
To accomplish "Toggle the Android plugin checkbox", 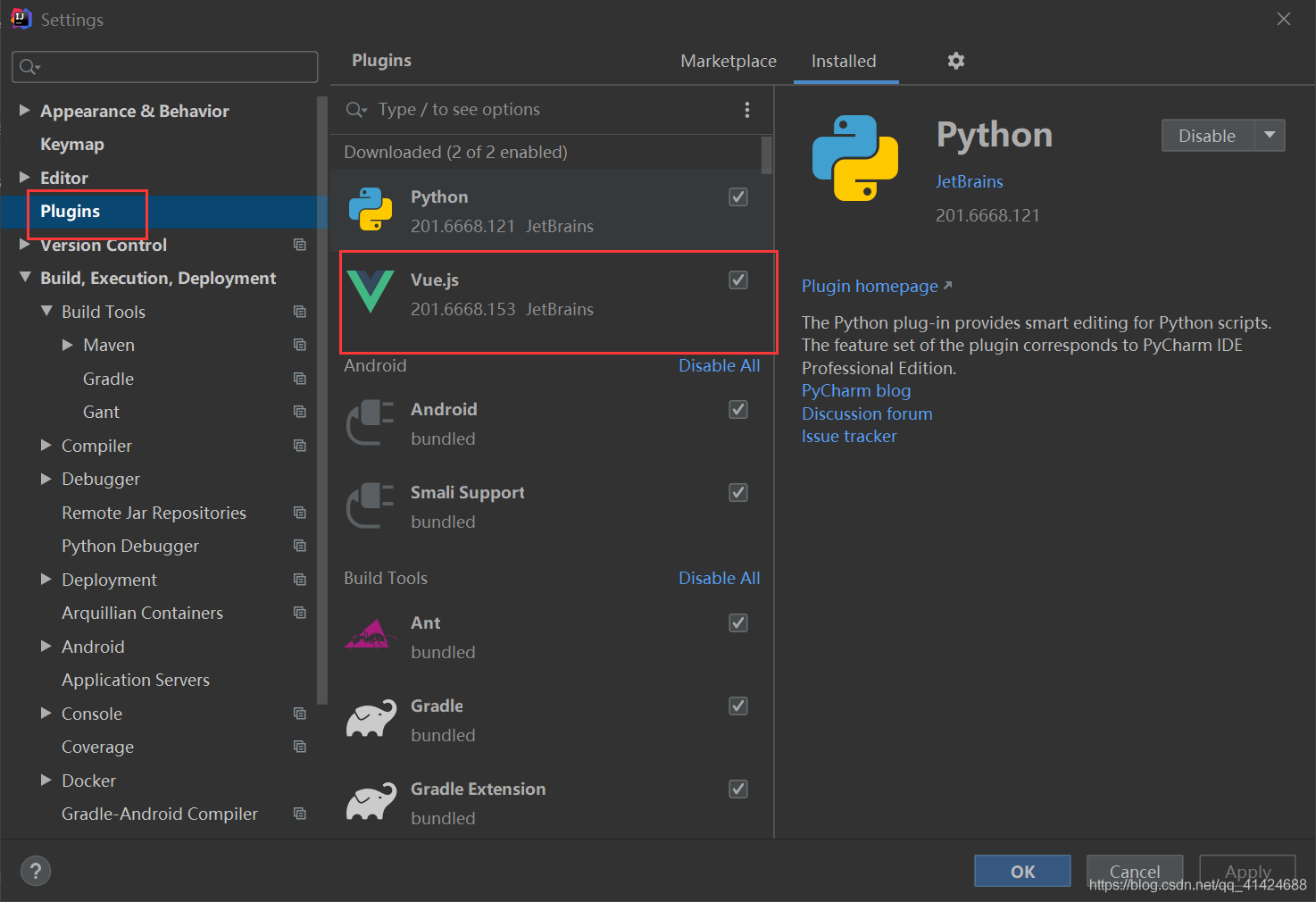I will click(738, 409).
